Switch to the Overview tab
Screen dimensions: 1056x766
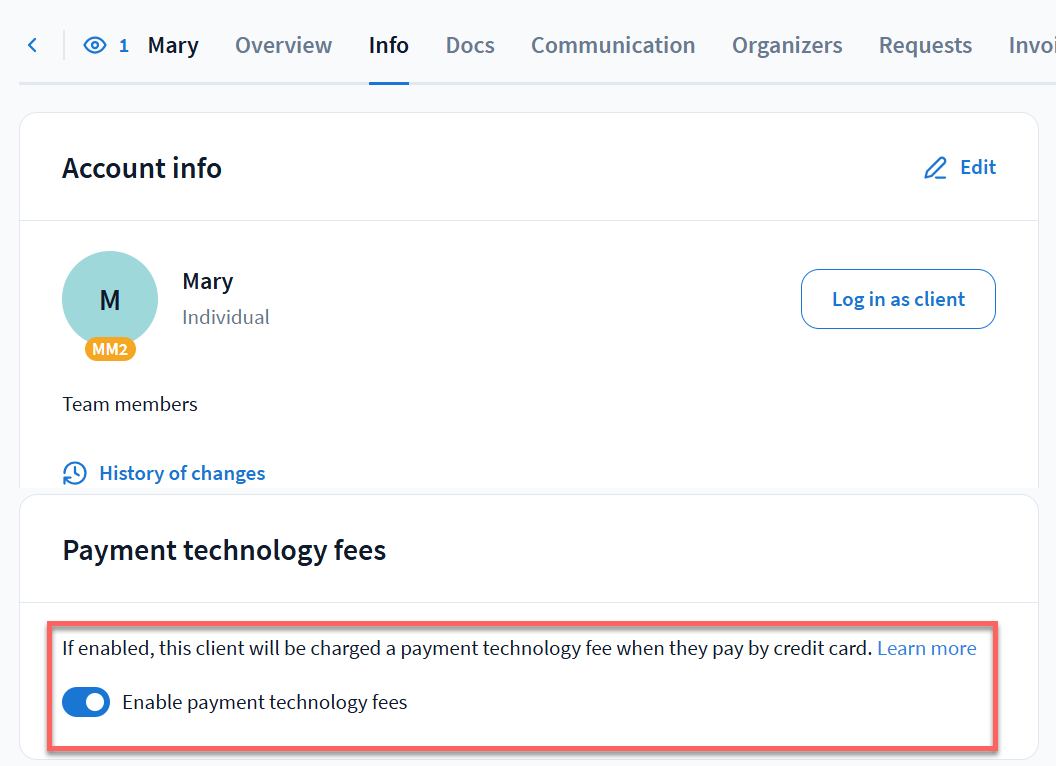283,45
